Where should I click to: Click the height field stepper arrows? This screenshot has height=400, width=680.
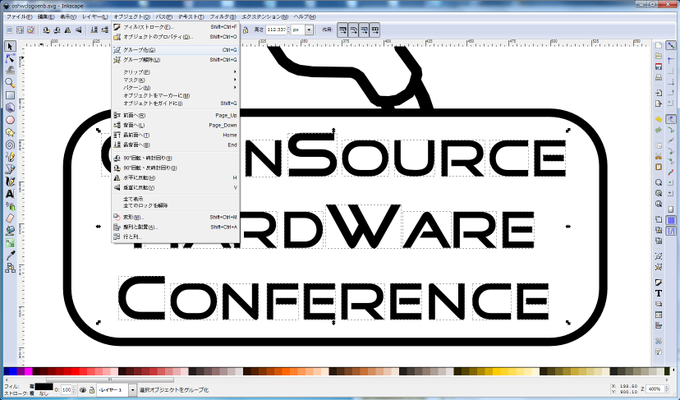coord(288,30)
